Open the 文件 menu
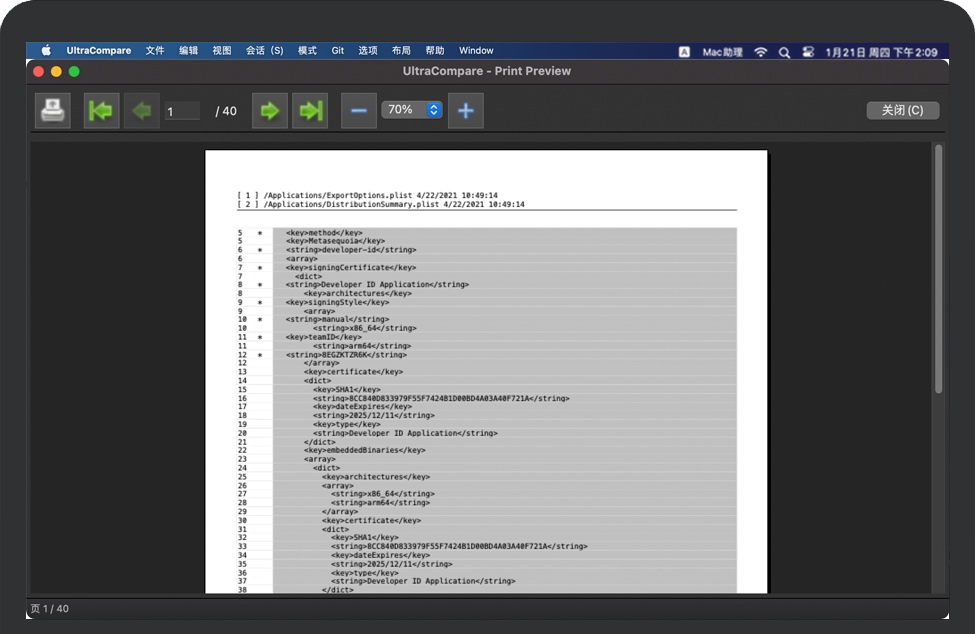This screenshot has height=634, width=975. click(x=155, y=51)
